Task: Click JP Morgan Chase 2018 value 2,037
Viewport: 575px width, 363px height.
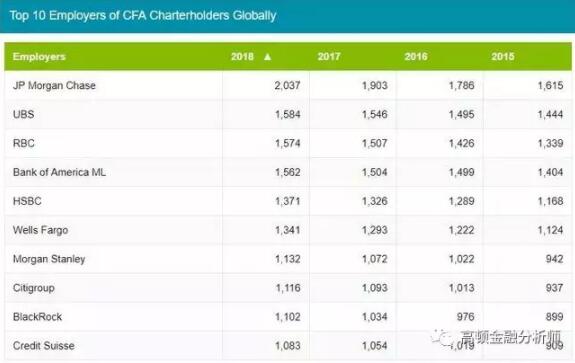Action: tap(288, 85)
